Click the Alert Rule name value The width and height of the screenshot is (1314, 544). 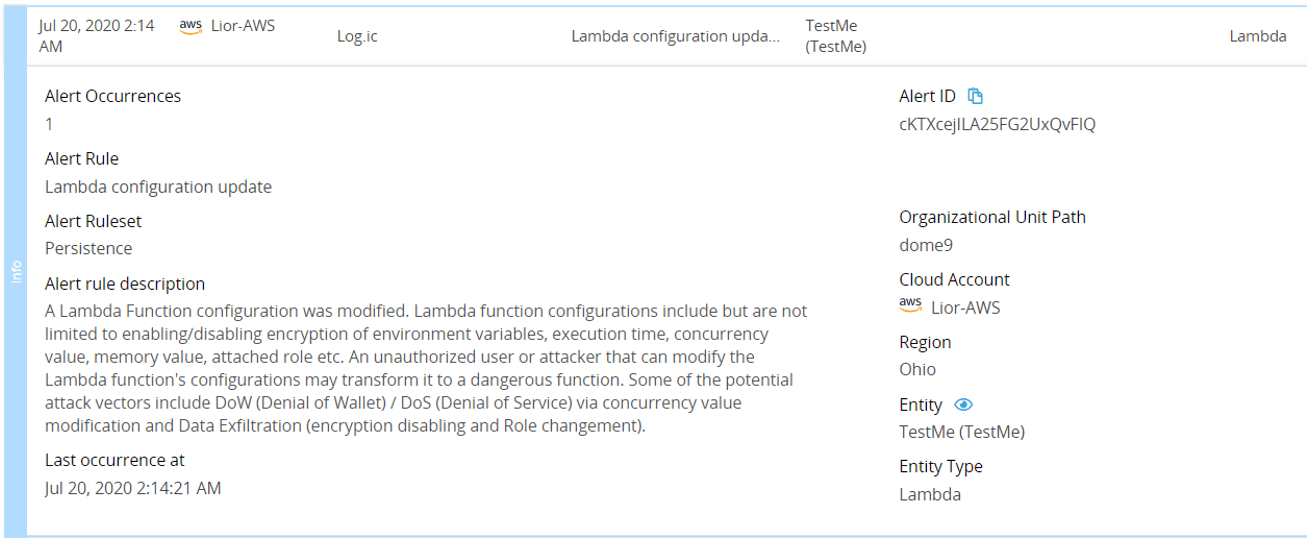[158, 187]
